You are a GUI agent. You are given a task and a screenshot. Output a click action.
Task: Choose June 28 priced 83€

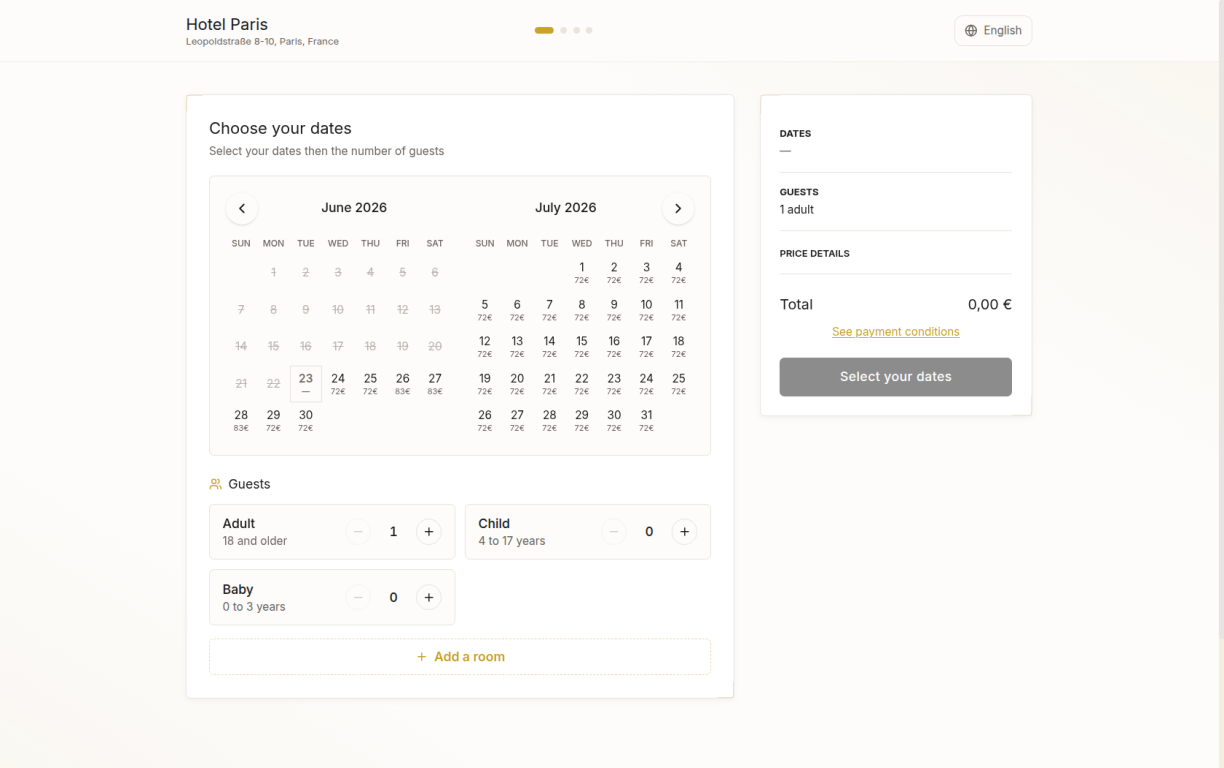point(241,421)
